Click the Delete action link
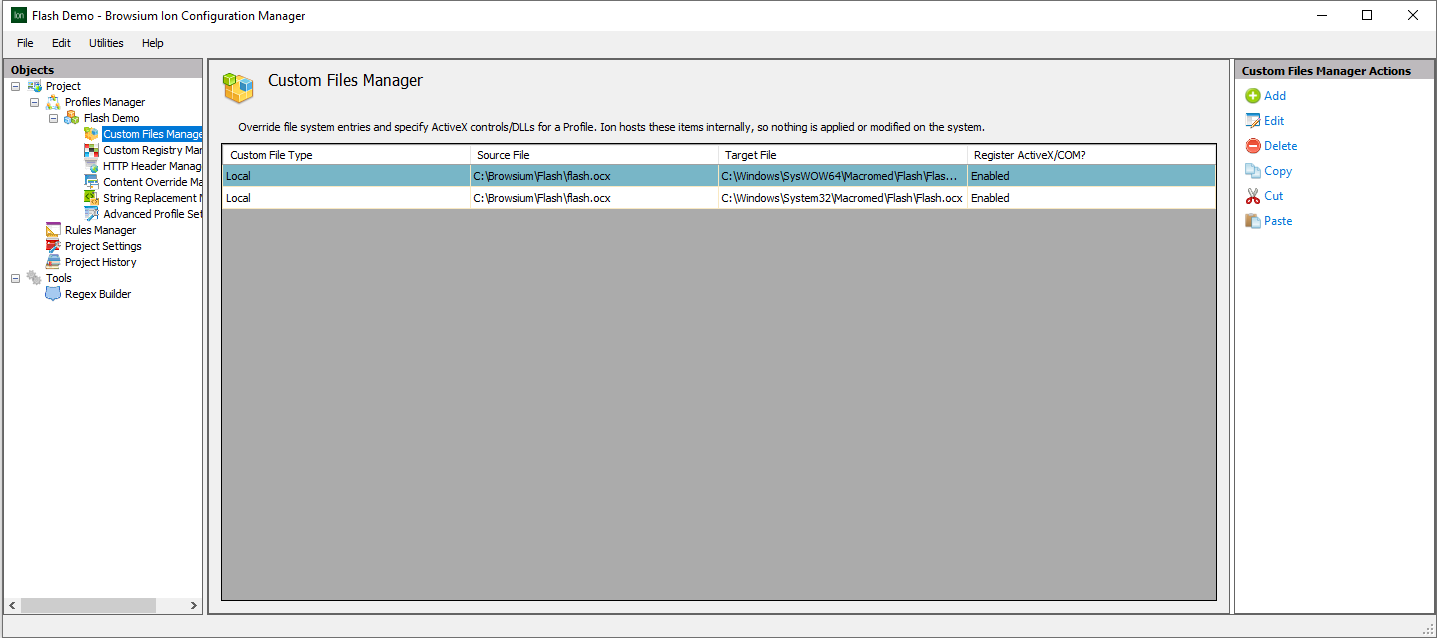This screenshot has height=638, width=1437. [1281, 146]
